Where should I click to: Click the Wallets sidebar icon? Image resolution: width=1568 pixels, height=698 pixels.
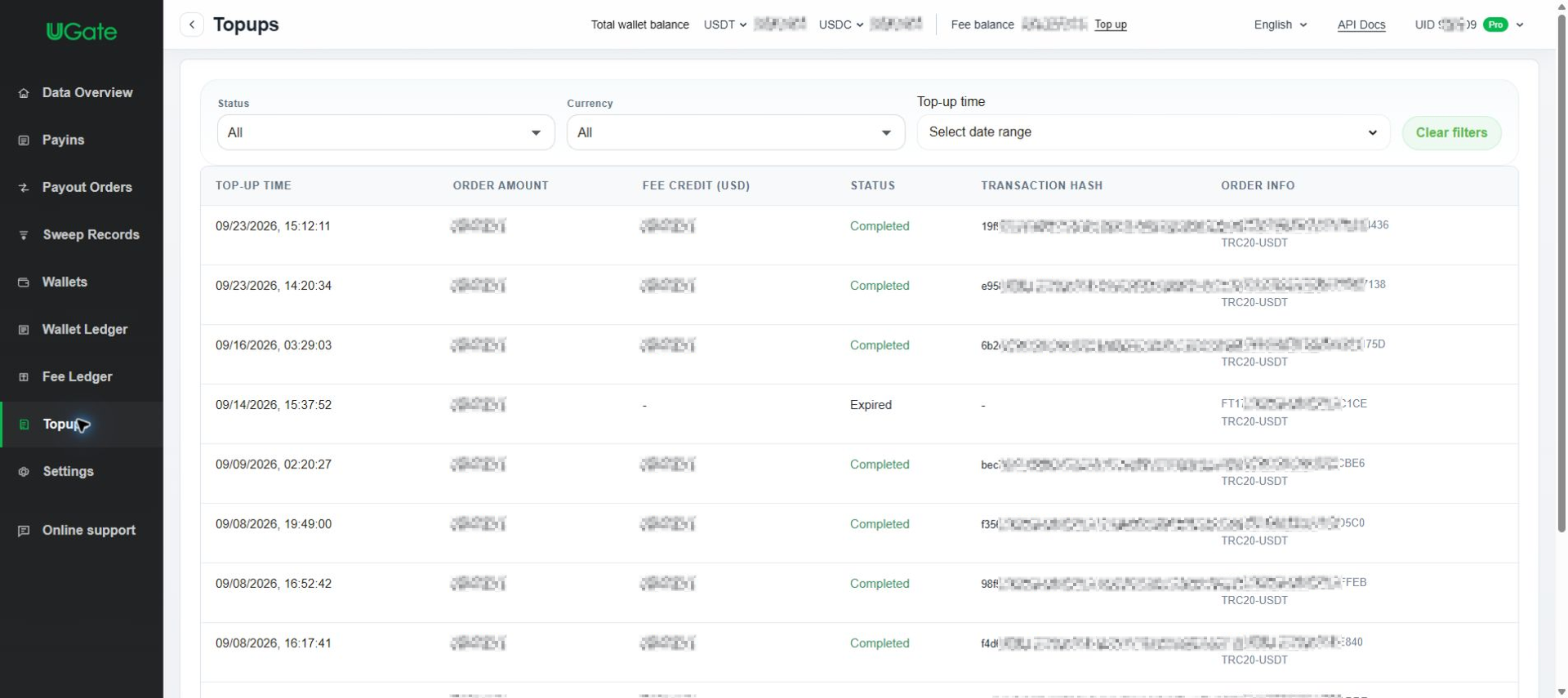pyautogui.click(x=24, y=282)
